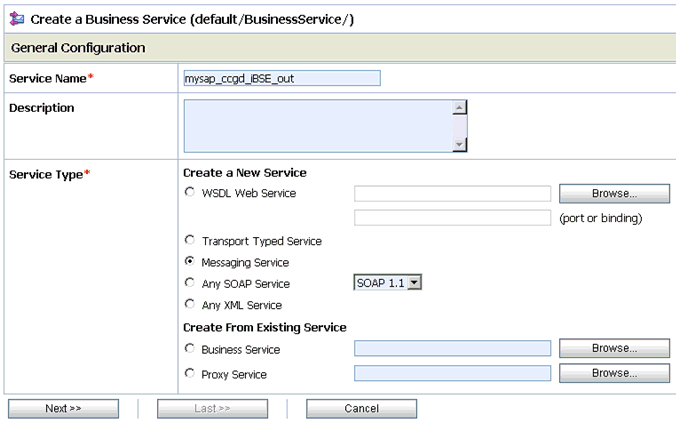
Task: Choose Proxy Service radio button
Action: click(x=190, y=374)
